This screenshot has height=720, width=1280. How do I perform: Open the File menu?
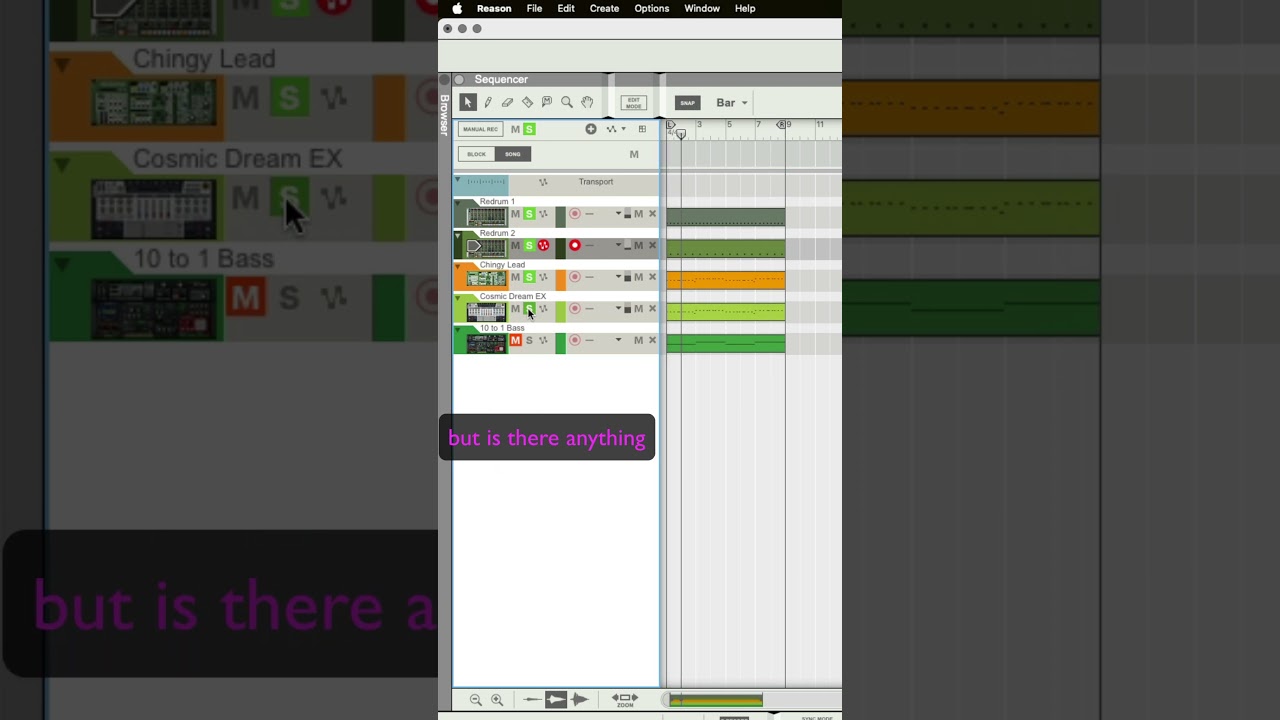[534, 8]
